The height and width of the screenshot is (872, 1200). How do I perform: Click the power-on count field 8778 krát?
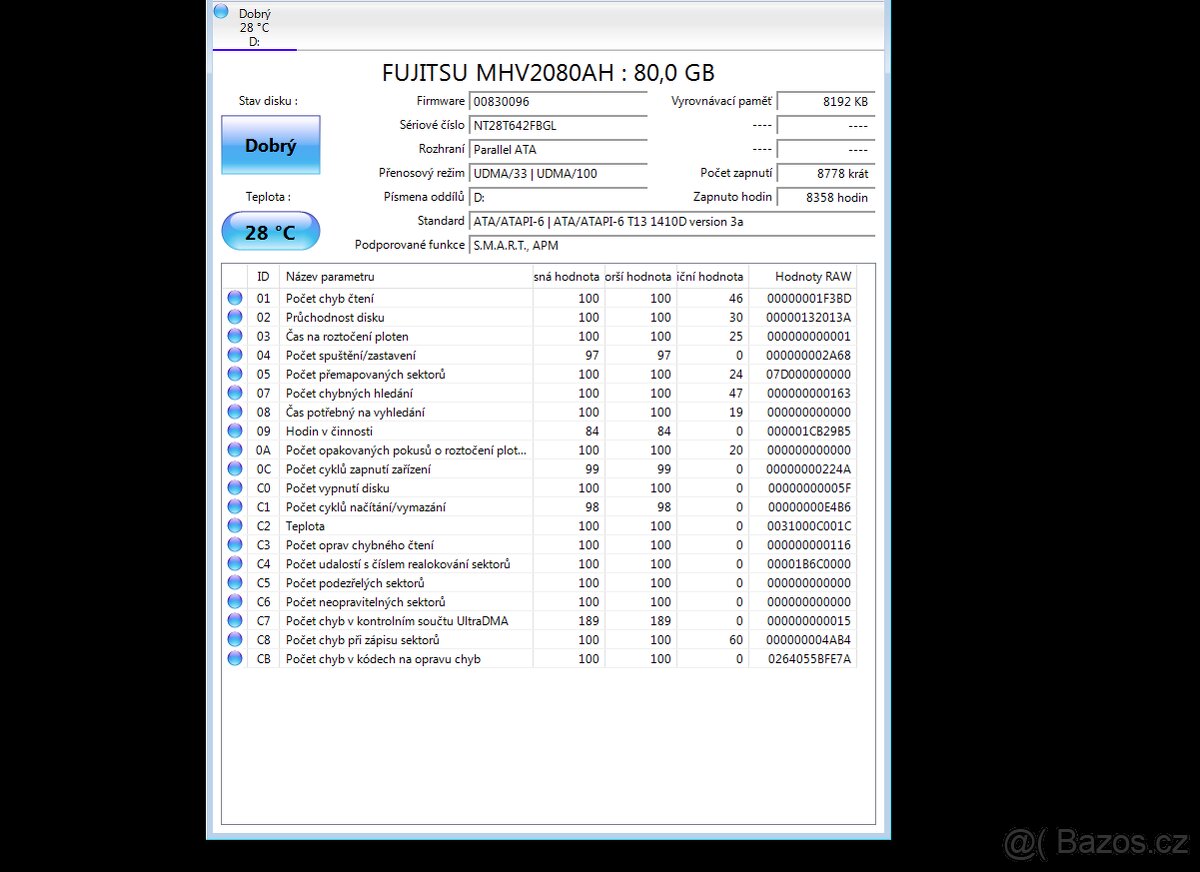click(x=826, y=173)
